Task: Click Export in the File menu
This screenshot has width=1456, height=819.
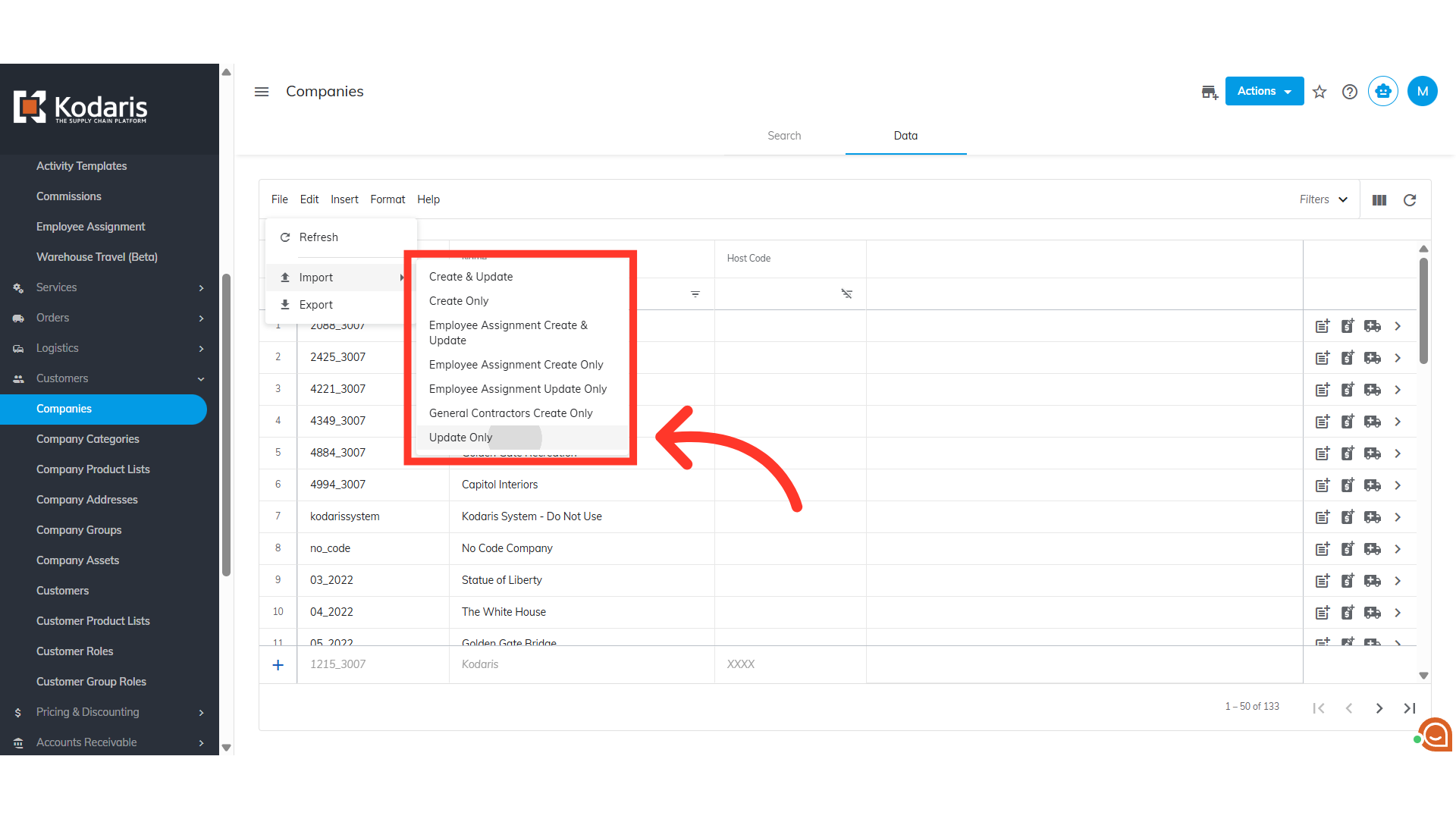Action: pos(316,305)
